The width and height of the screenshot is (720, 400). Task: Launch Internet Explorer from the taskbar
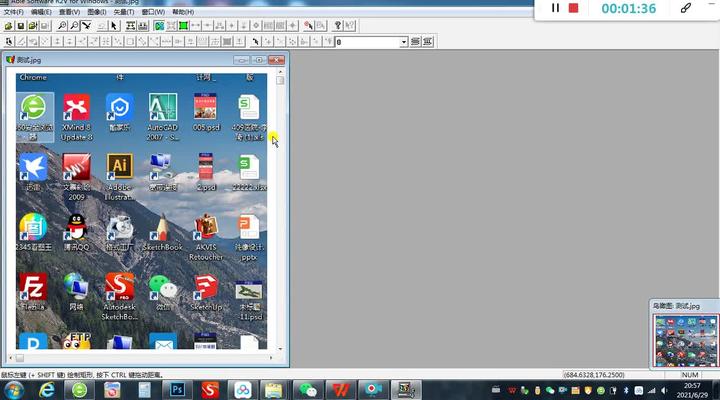tap(46, 390)
